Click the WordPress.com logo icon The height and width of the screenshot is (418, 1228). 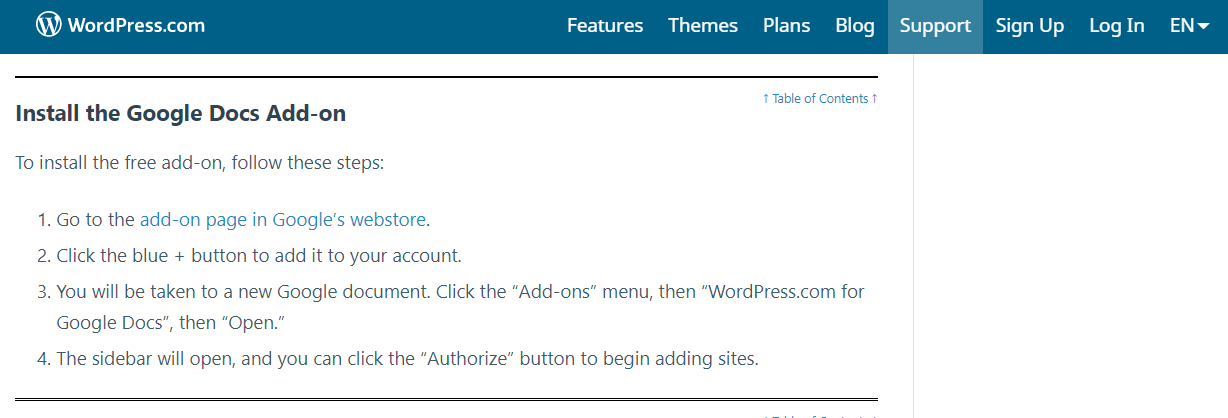(x=49, y=25)
